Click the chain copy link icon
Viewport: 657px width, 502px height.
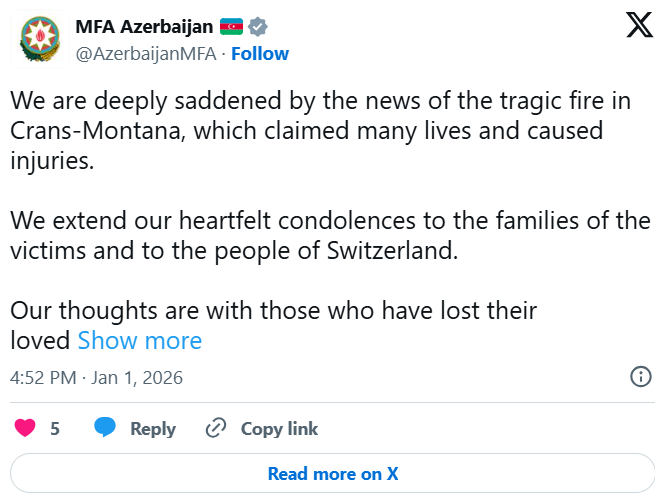(215, 428)
